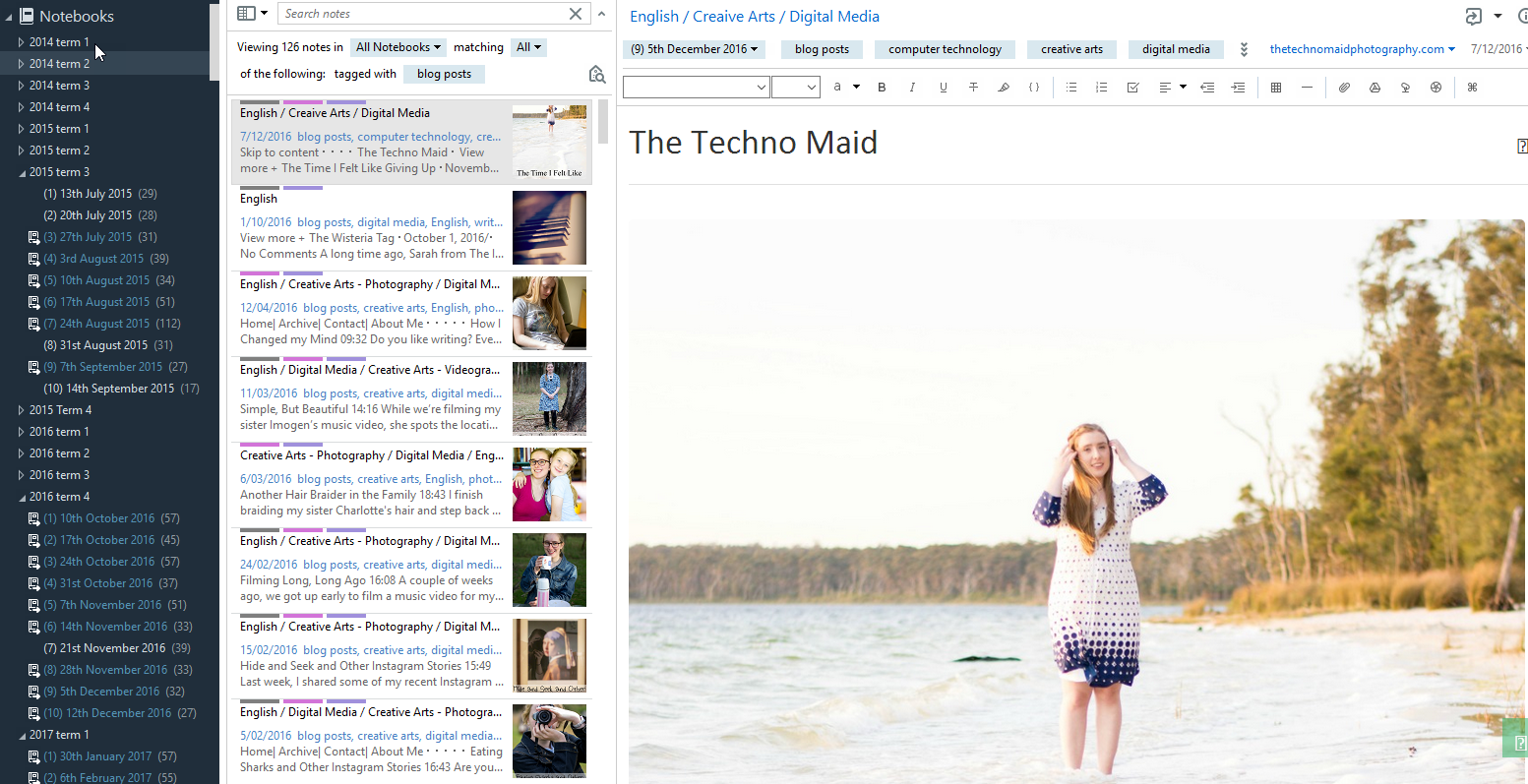Click the encrypt/command symbol icon

point(1473,88)
